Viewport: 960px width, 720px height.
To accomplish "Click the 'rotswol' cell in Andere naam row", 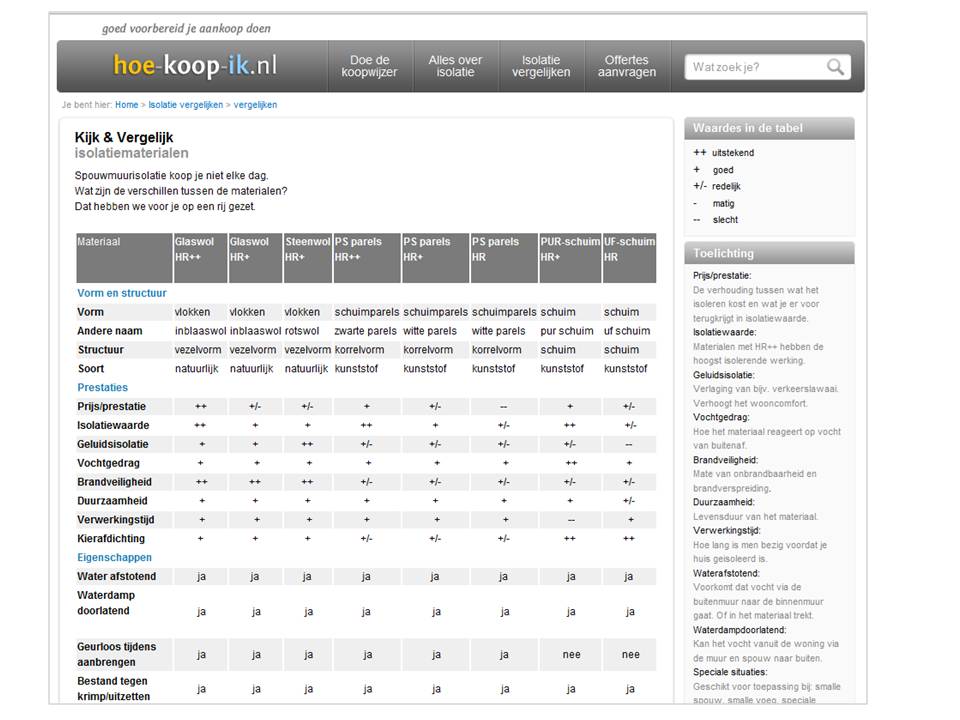I will [302, 331].
